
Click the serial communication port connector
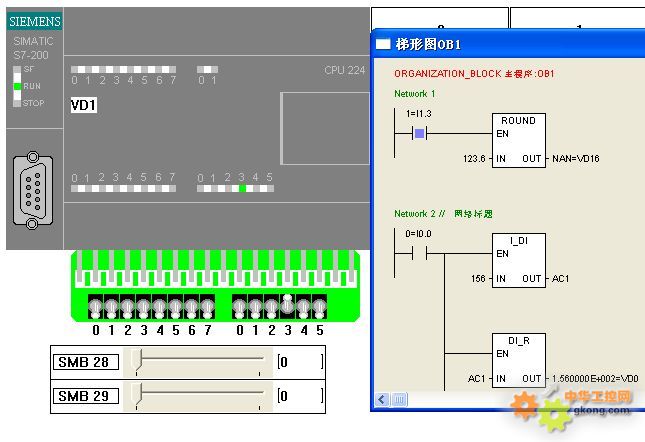click(33, 190)
